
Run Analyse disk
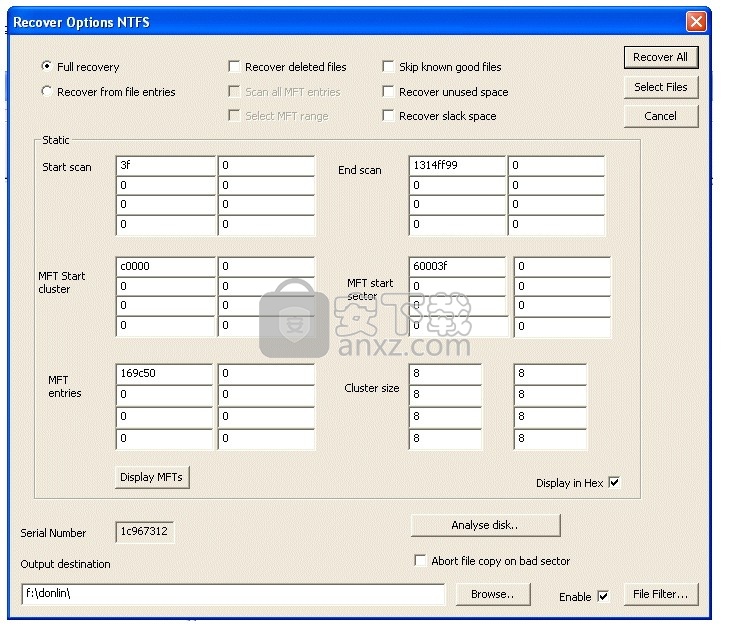coord(485,525)
